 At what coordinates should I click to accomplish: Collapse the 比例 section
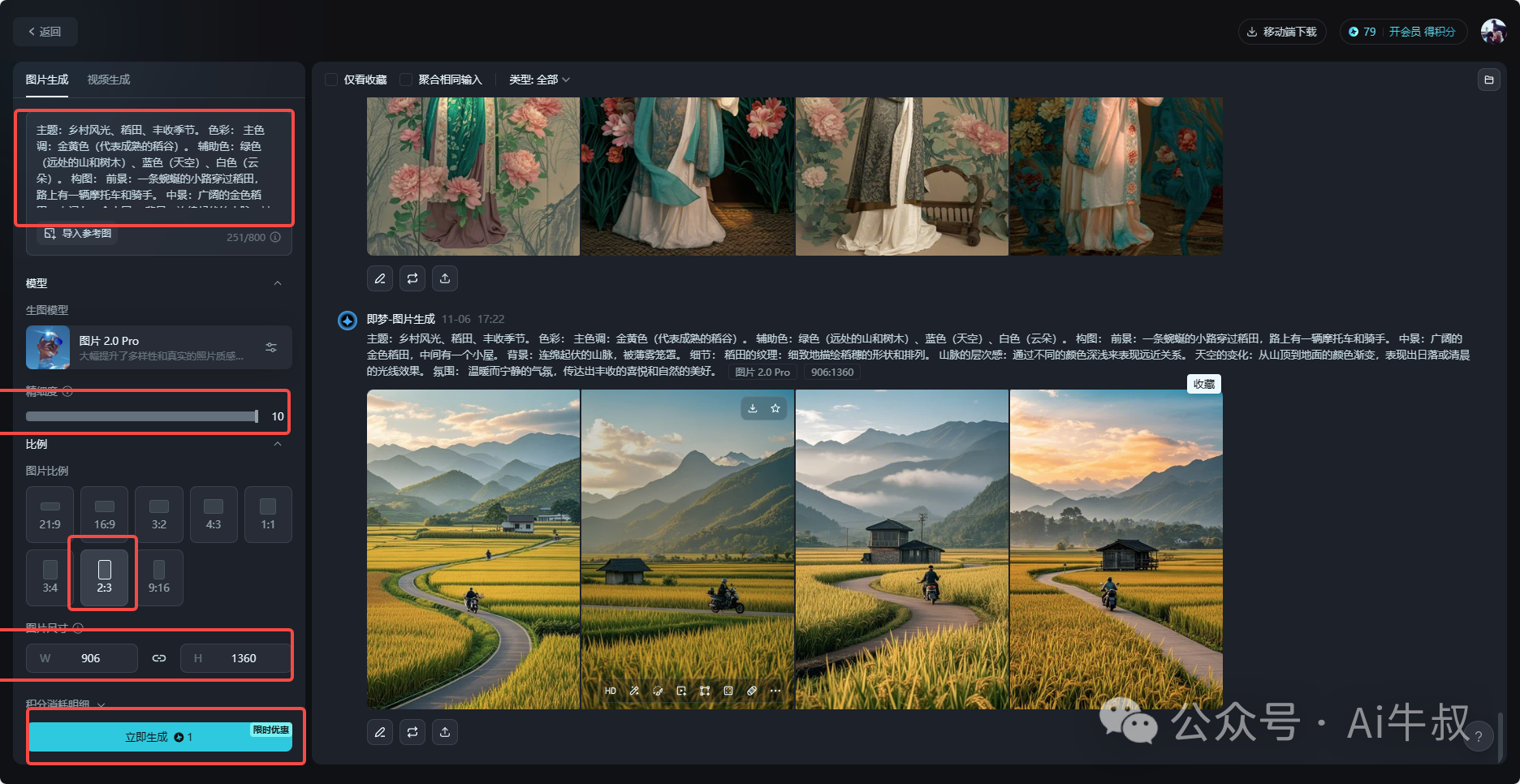point(278,444)
